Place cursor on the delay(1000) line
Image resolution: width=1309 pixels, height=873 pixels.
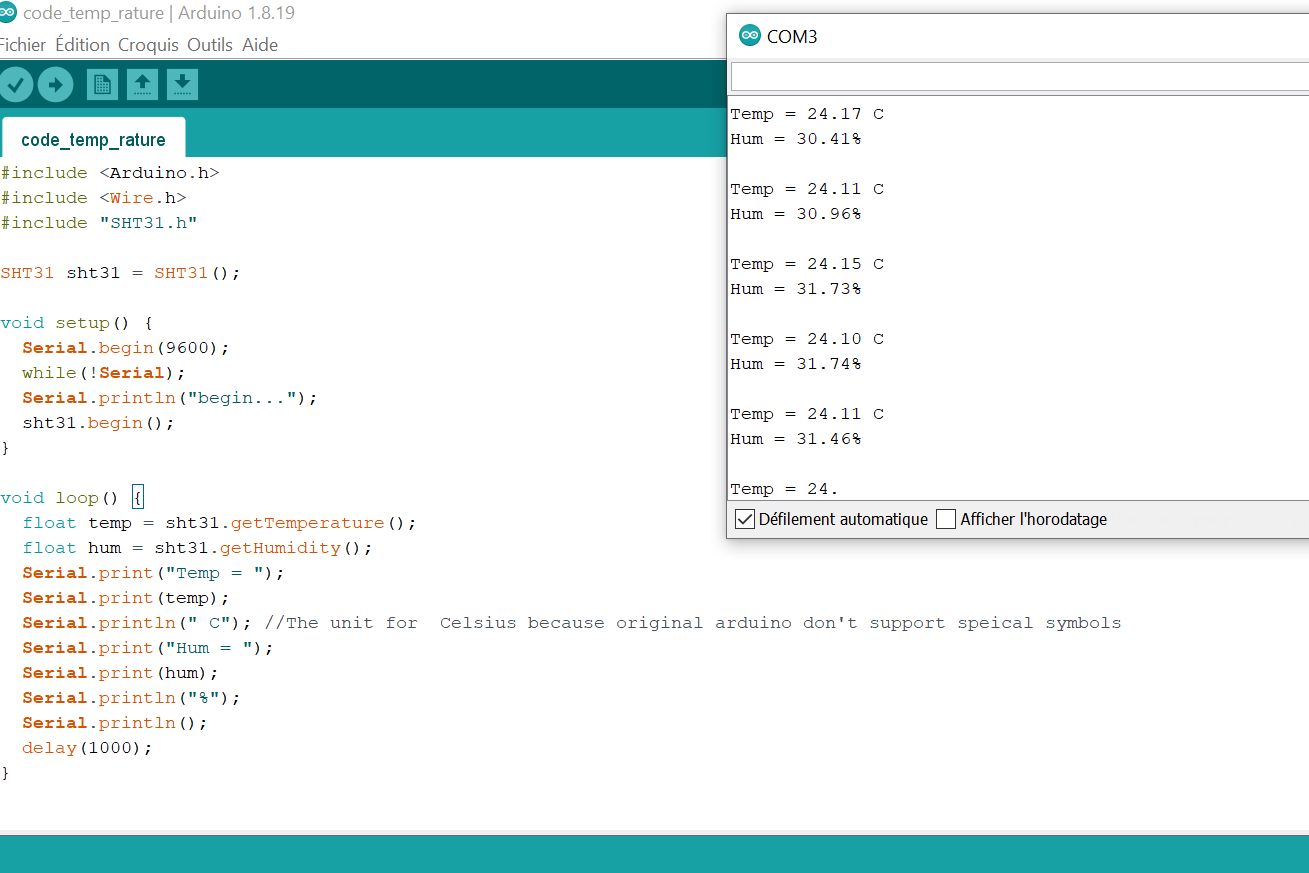[87, 748]
